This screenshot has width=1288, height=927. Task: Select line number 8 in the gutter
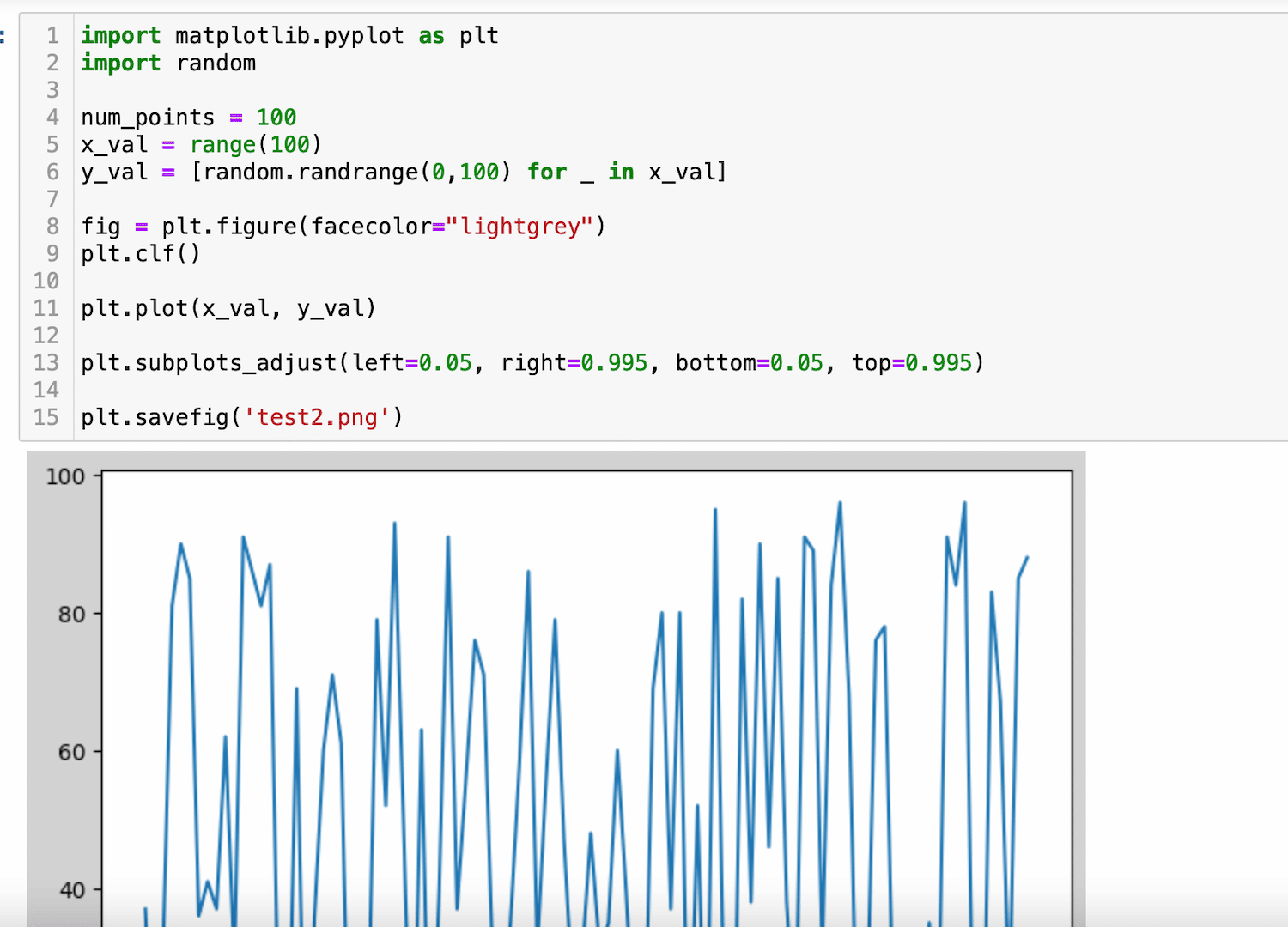click(x=52, y=226)
